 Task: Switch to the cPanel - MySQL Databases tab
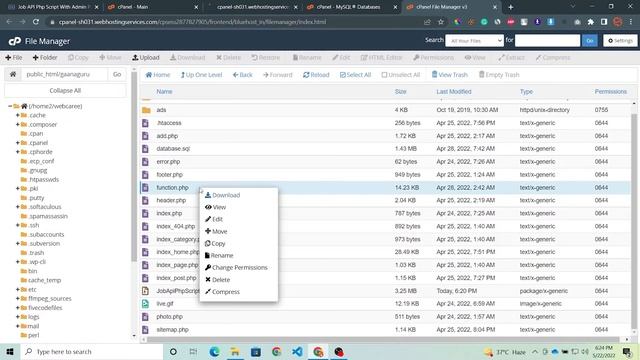[x=349, y=7]
